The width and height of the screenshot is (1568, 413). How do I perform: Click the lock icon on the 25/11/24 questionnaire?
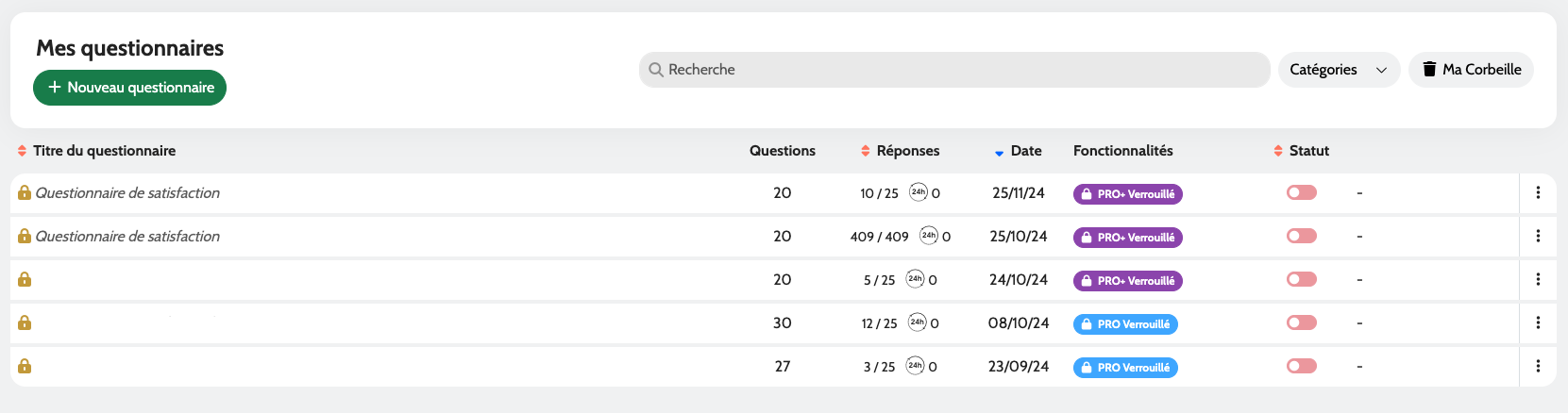(x=25, y=192)
